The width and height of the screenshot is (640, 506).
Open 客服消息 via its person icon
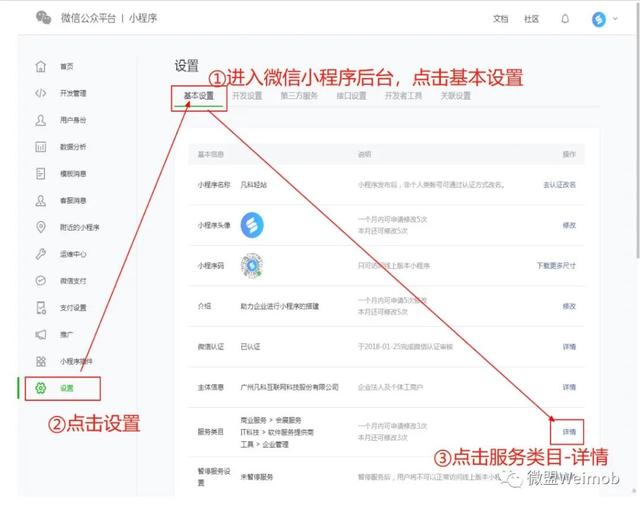[x=41, y=200]
